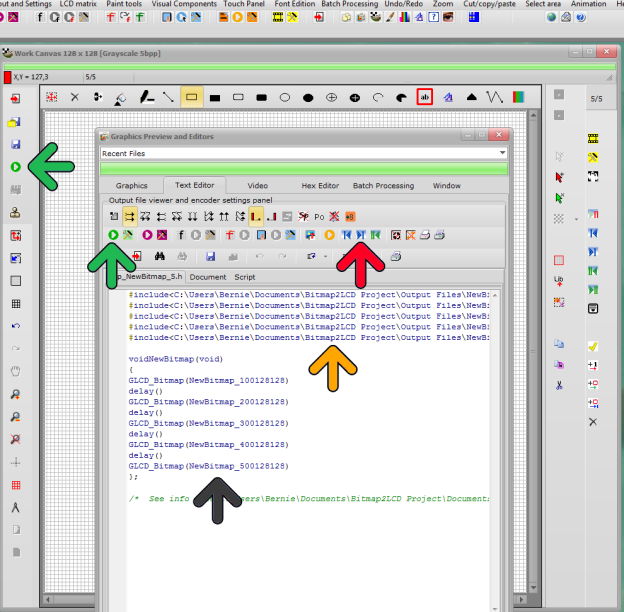Pick the text 'ab' insertion tool

tap(425, 97)
